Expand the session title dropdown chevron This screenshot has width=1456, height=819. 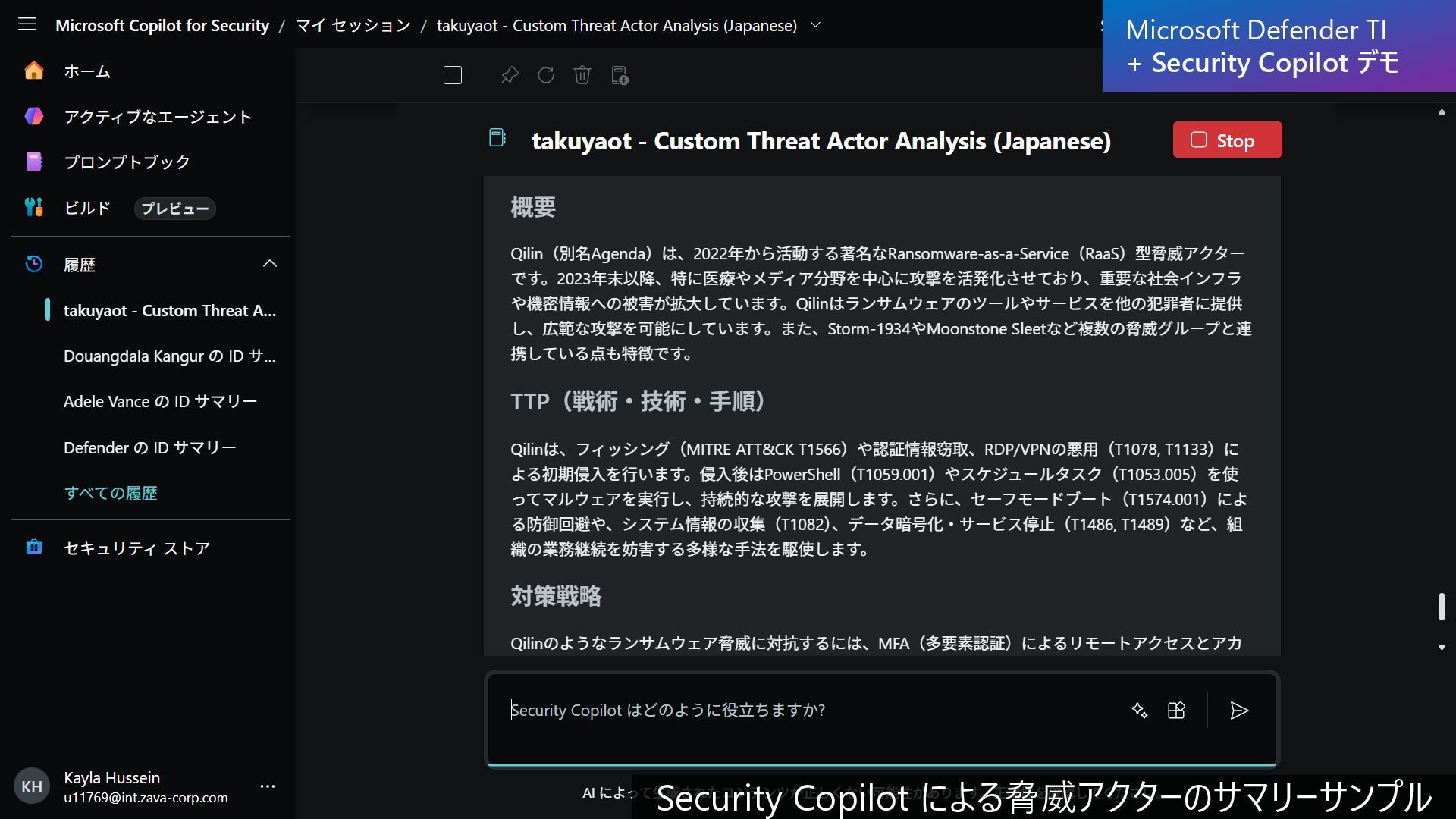tap(816, 25)
